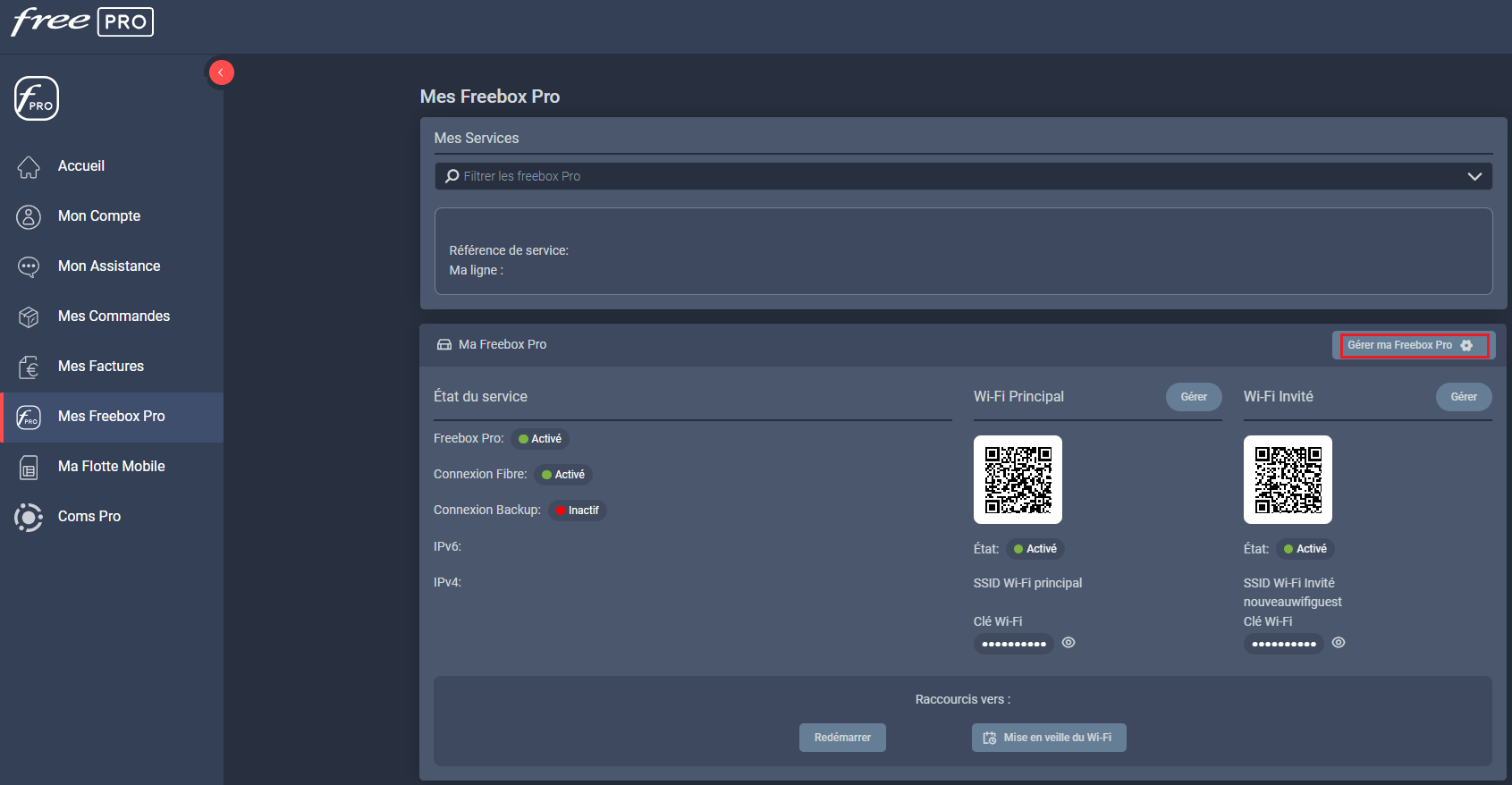The height and width of the screenshot is (785, 1512).
Task: Click Raccourcis vers label
Action: 963,700
